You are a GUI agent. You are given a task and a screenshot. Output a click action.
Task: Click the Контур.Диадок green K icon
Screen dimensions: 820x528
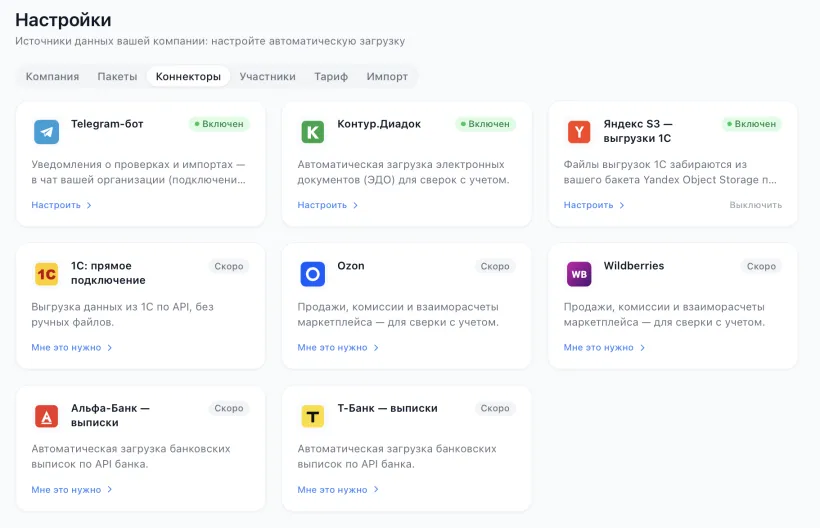click(312, 132)
